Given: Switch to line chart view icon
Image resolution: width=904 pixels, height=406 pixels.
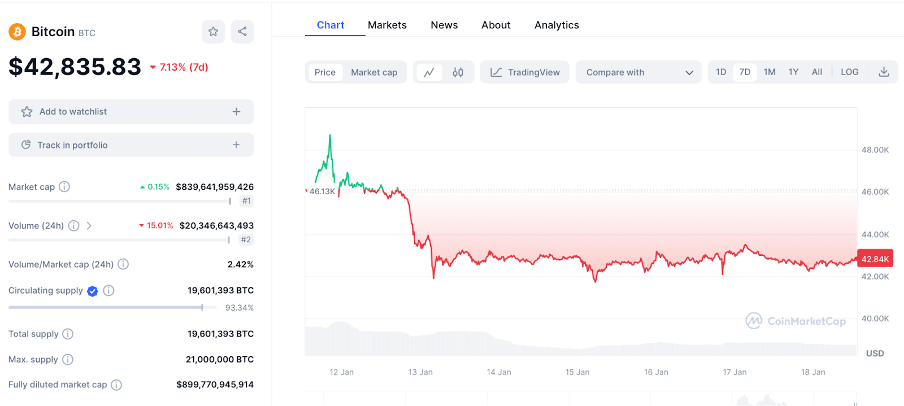Looking at the screenshot, I should click(x=429, y=72).
